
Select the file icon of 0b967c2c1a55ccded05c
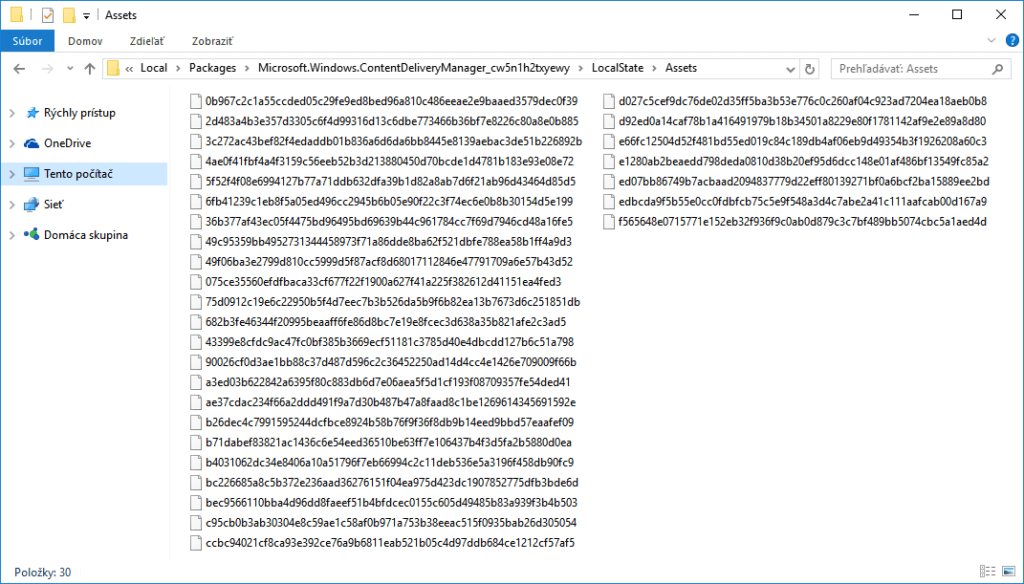click(195, 101)
